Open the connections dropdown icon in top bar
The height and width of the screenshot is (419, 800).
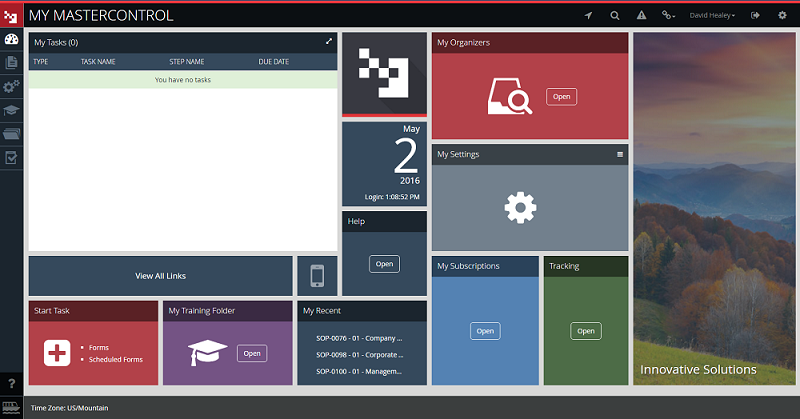668,15
